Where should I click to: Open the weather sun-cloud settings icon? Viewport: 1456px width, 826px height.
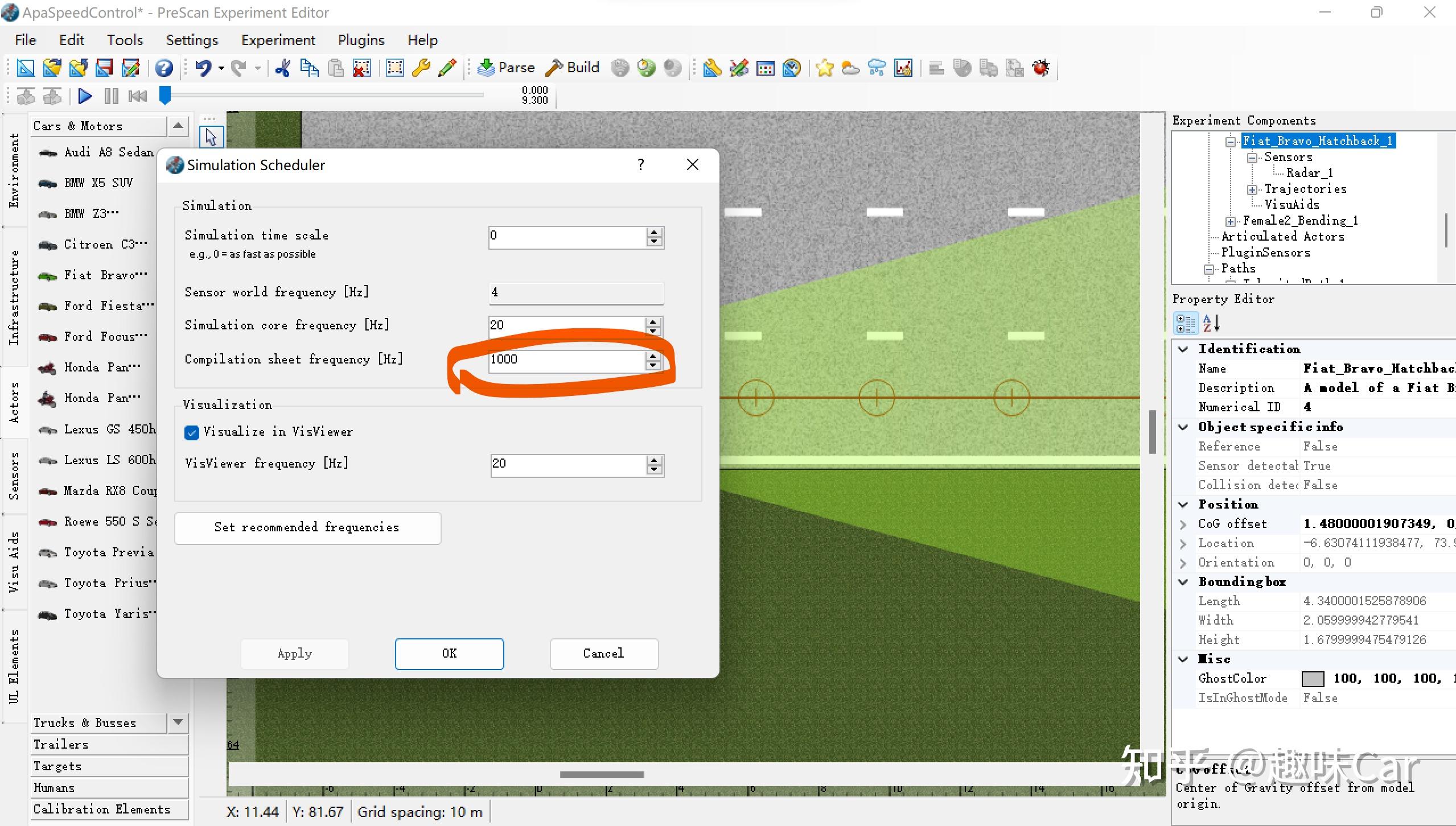[850, 68]
